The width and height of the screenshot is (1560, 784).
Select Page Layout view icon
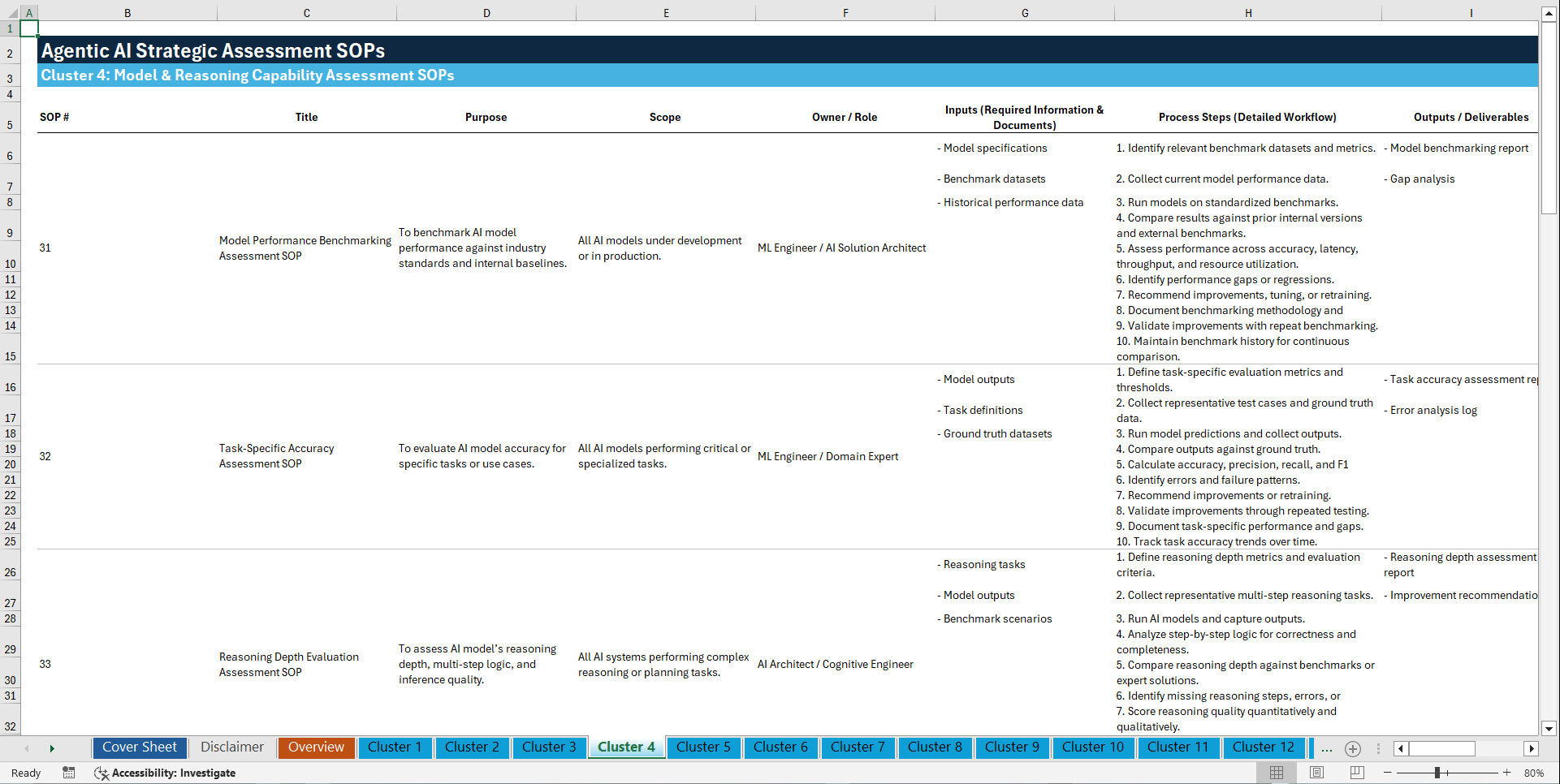pyautogui.click(x=1316, y=773)
